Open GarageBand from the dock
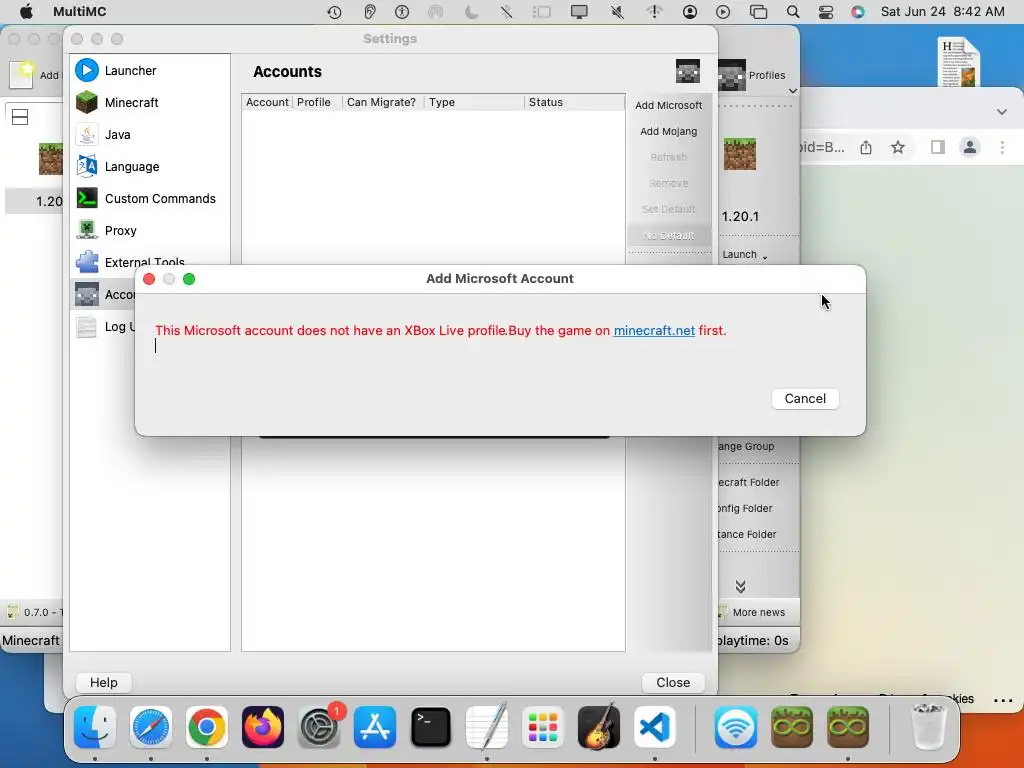 tap(599, 727)
